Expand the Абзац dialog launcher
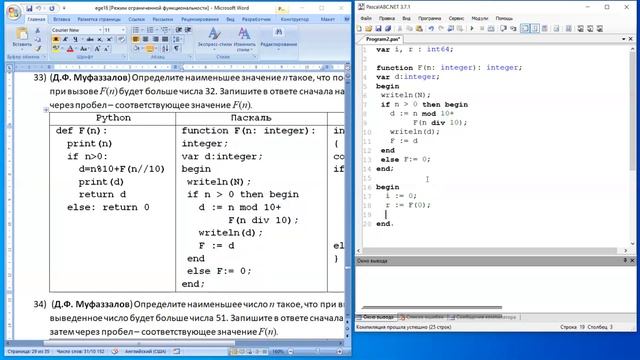 tap(190, 57)
